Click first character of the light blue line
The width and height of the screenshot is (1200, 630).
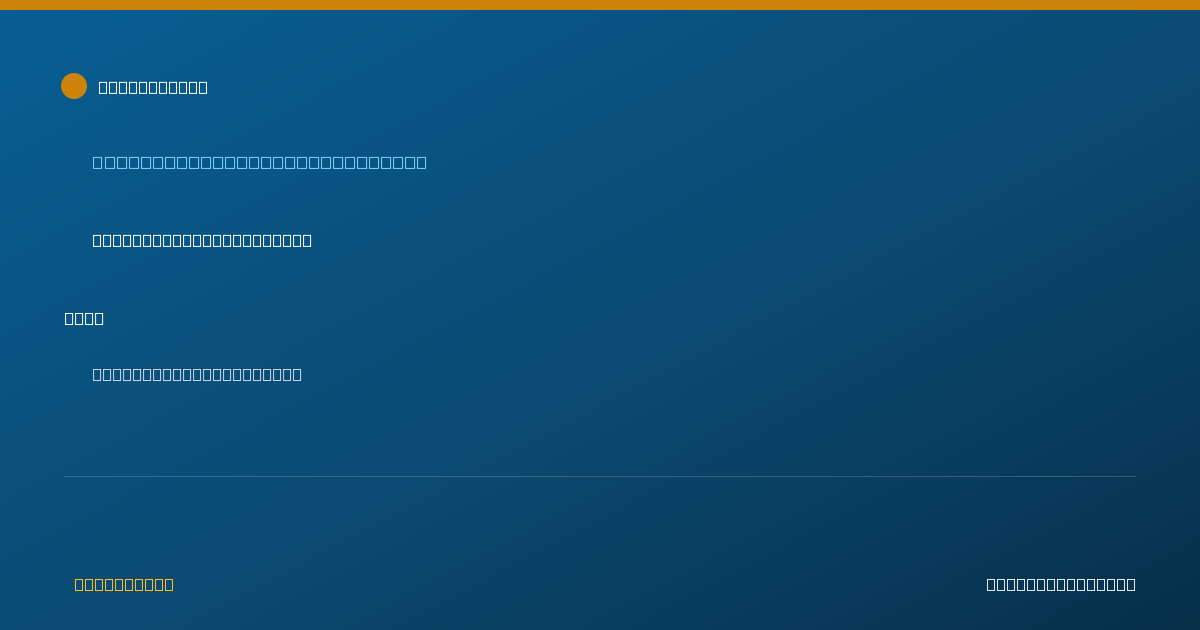tap(97, 162)
